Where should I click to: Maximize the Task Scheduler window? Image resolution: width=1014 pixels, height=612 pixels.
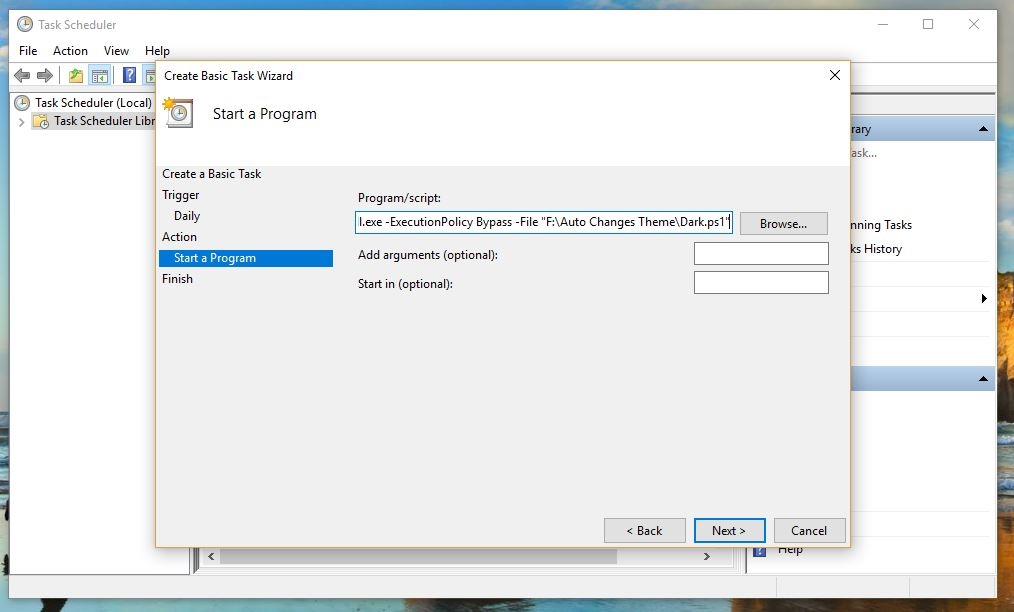(928, 24)
